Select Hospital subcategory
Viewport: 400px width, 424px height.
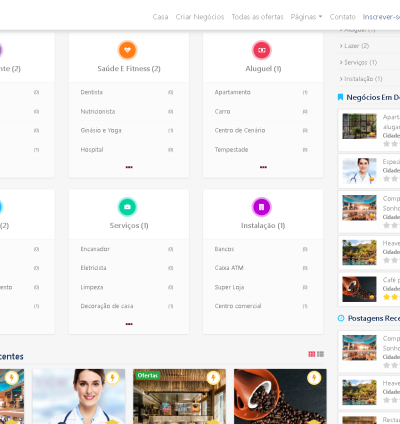point(92,149)
